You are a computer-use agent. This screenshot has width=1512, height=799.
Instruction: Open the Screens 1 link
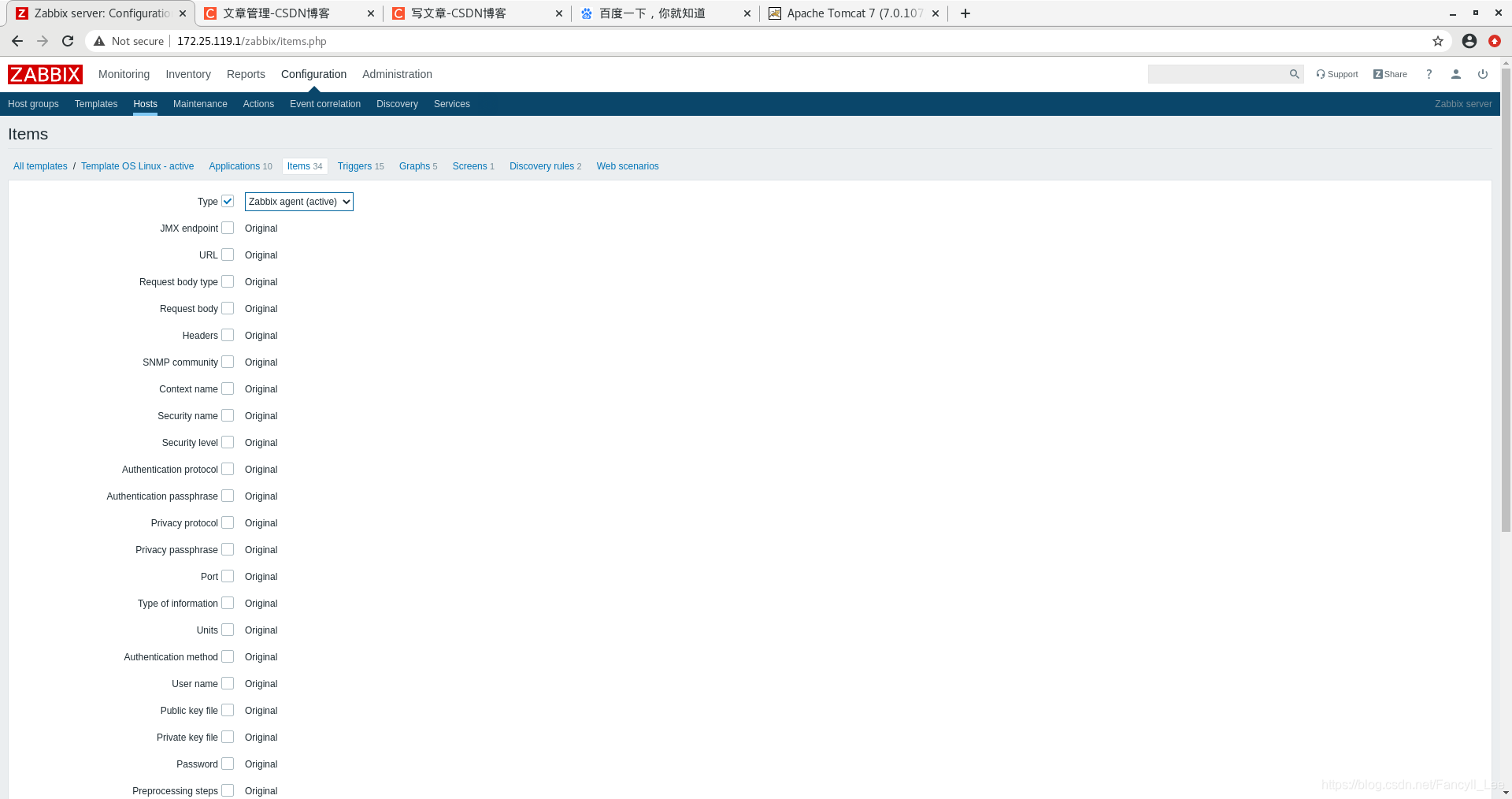(473, 166)
